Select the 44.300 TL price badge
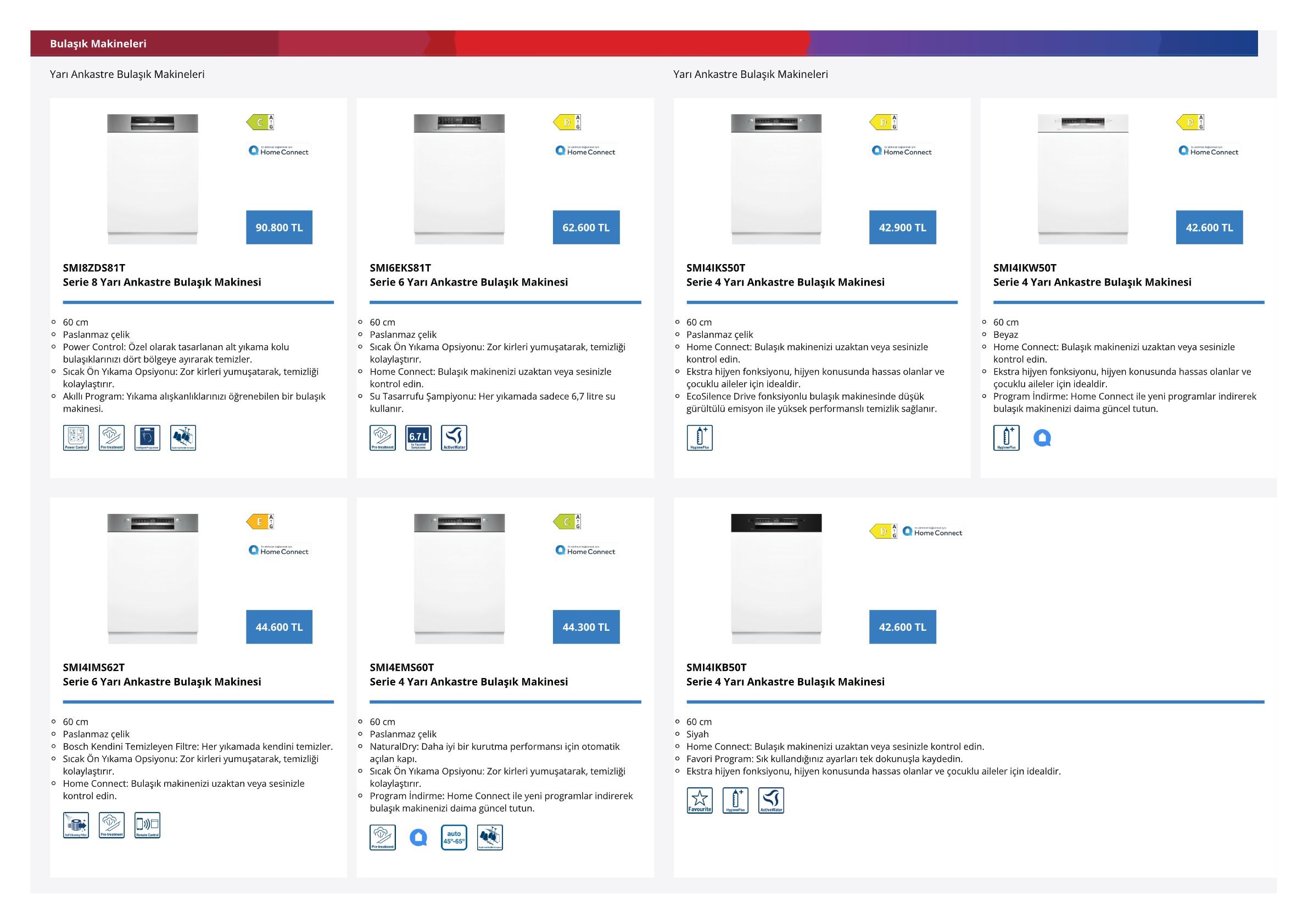1308x924 pixels. (x=586, y=626)
